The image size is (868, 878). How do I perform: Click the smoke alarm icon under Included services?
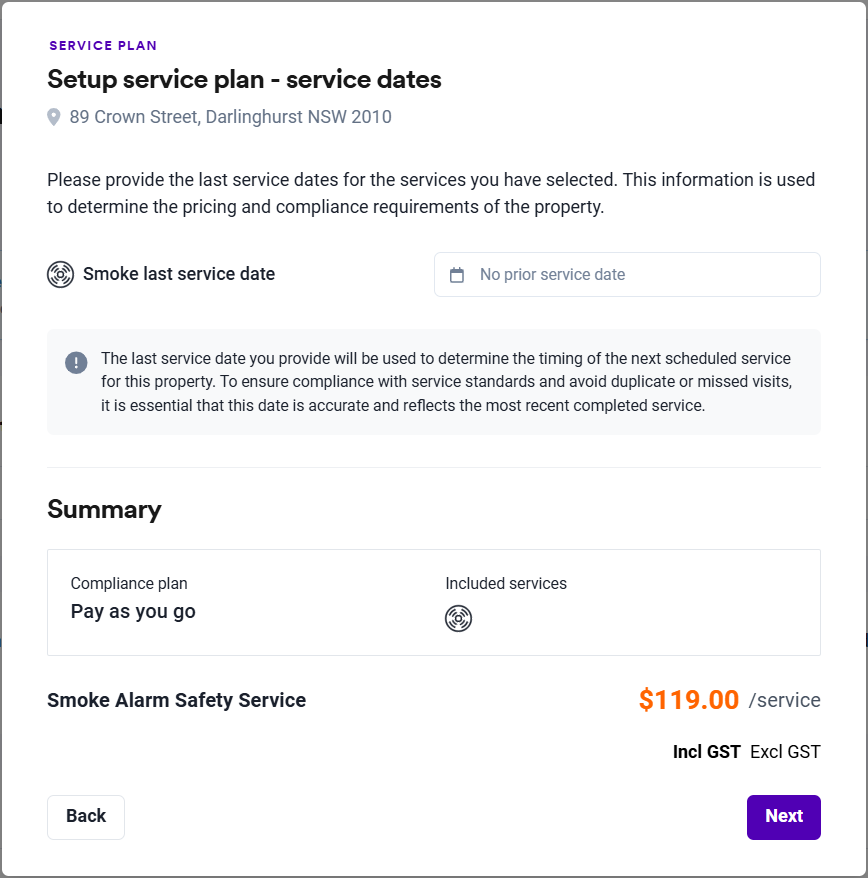pos(458,619)
